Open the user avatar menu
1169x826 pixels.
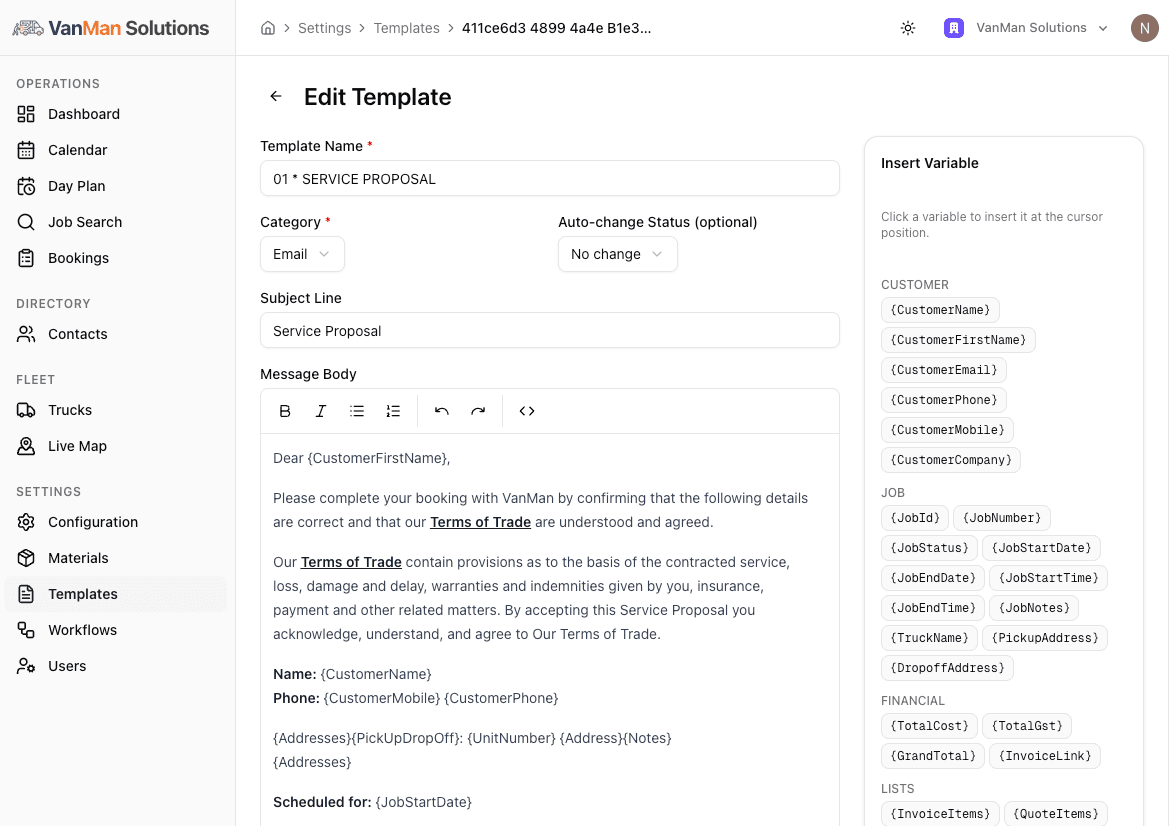1144,28
